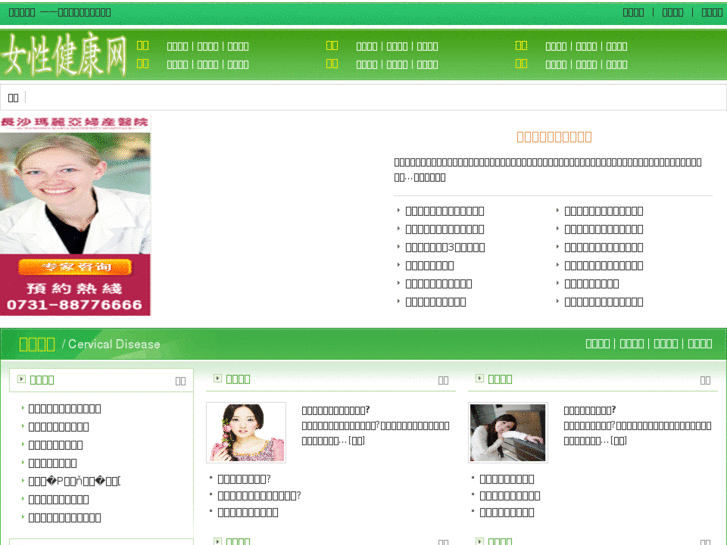Viewport: 727px width, 545px height.
Task: Open the garbled left-list item containing letter P
Action: tap(74, 481)
